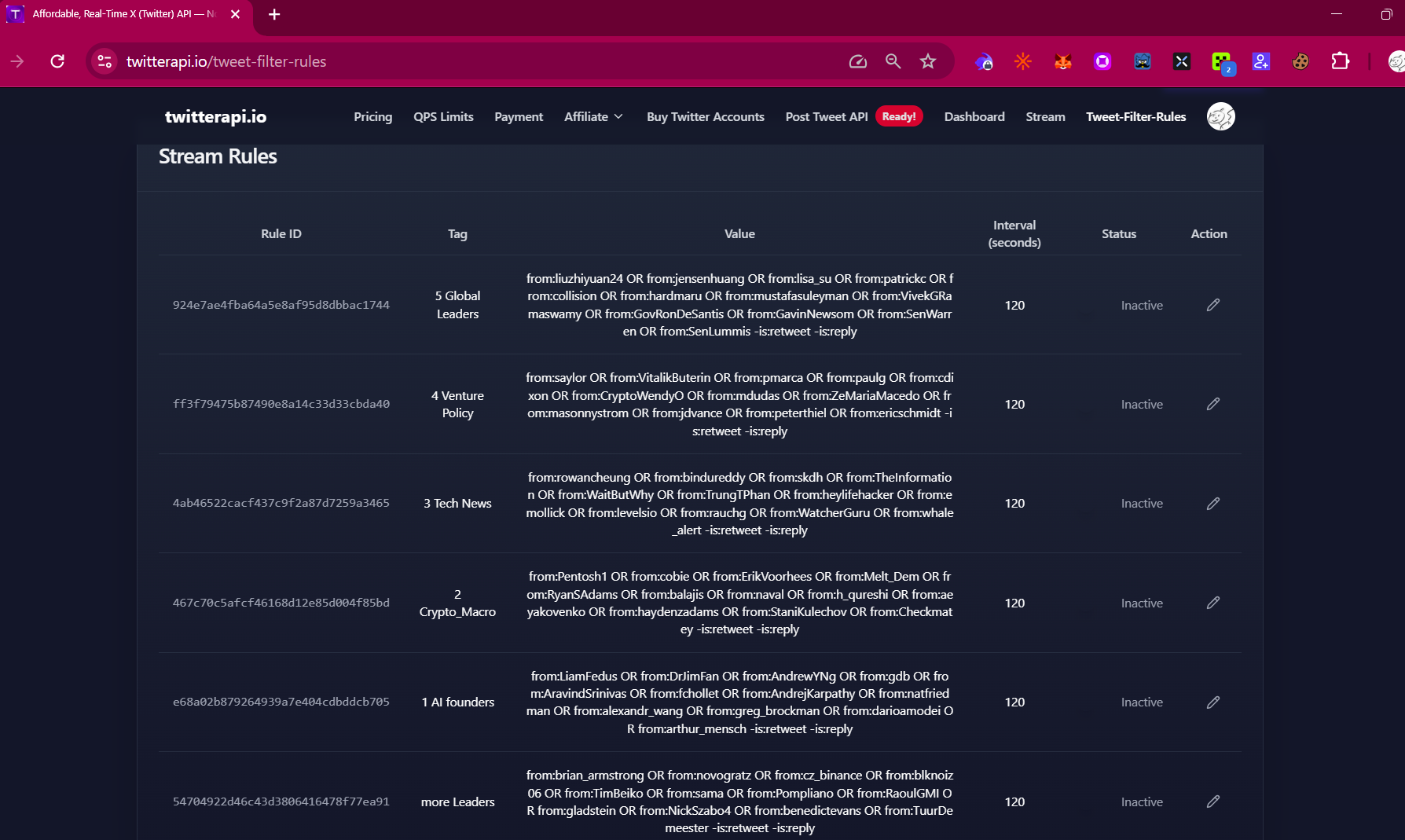Open Pricing page link

pyautogui.click(x=372, y=116)
